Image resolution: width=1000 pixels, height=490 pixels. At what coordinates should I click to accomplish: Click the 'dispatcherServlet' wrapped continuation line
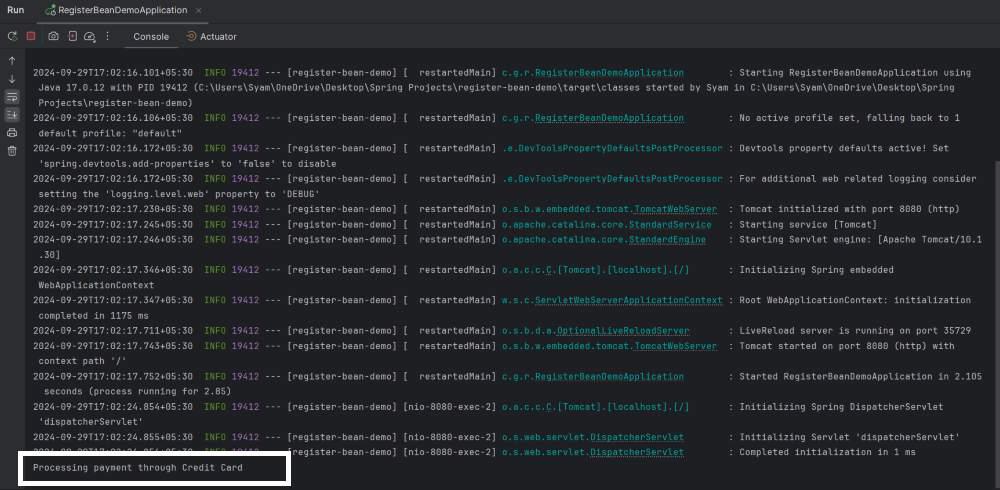[x=91, y=422]
